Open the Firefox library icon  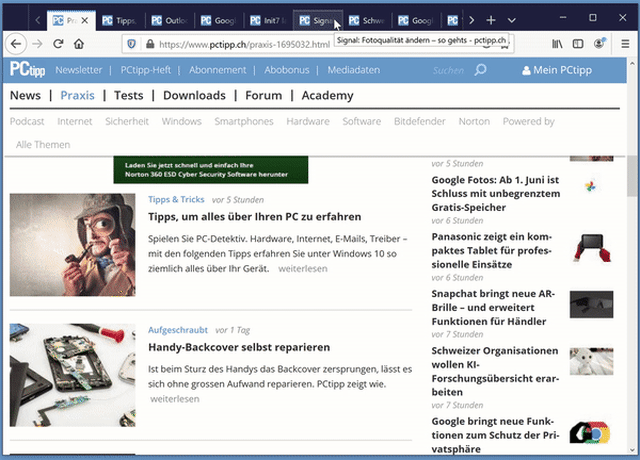(558, 44)
